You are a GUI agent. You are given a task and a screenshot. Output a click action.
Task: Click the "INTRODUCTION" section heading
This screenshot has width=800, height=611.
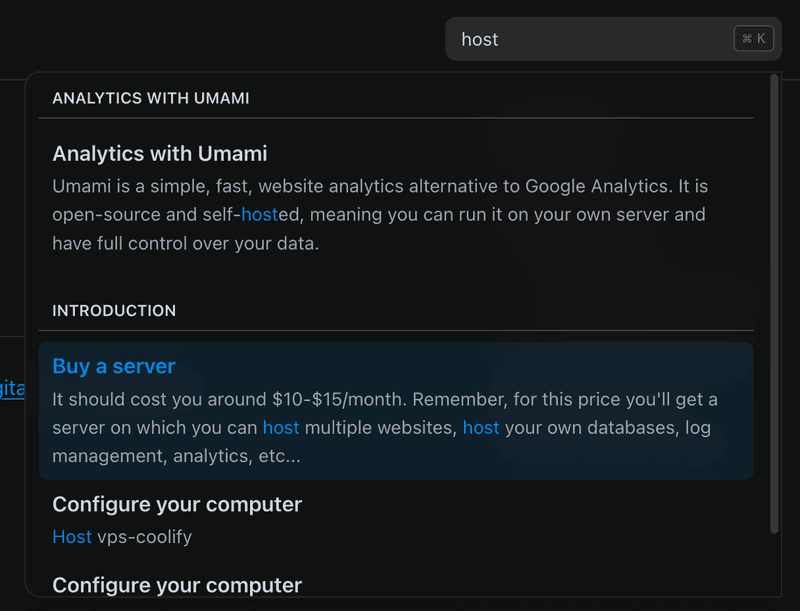point(114,311)
